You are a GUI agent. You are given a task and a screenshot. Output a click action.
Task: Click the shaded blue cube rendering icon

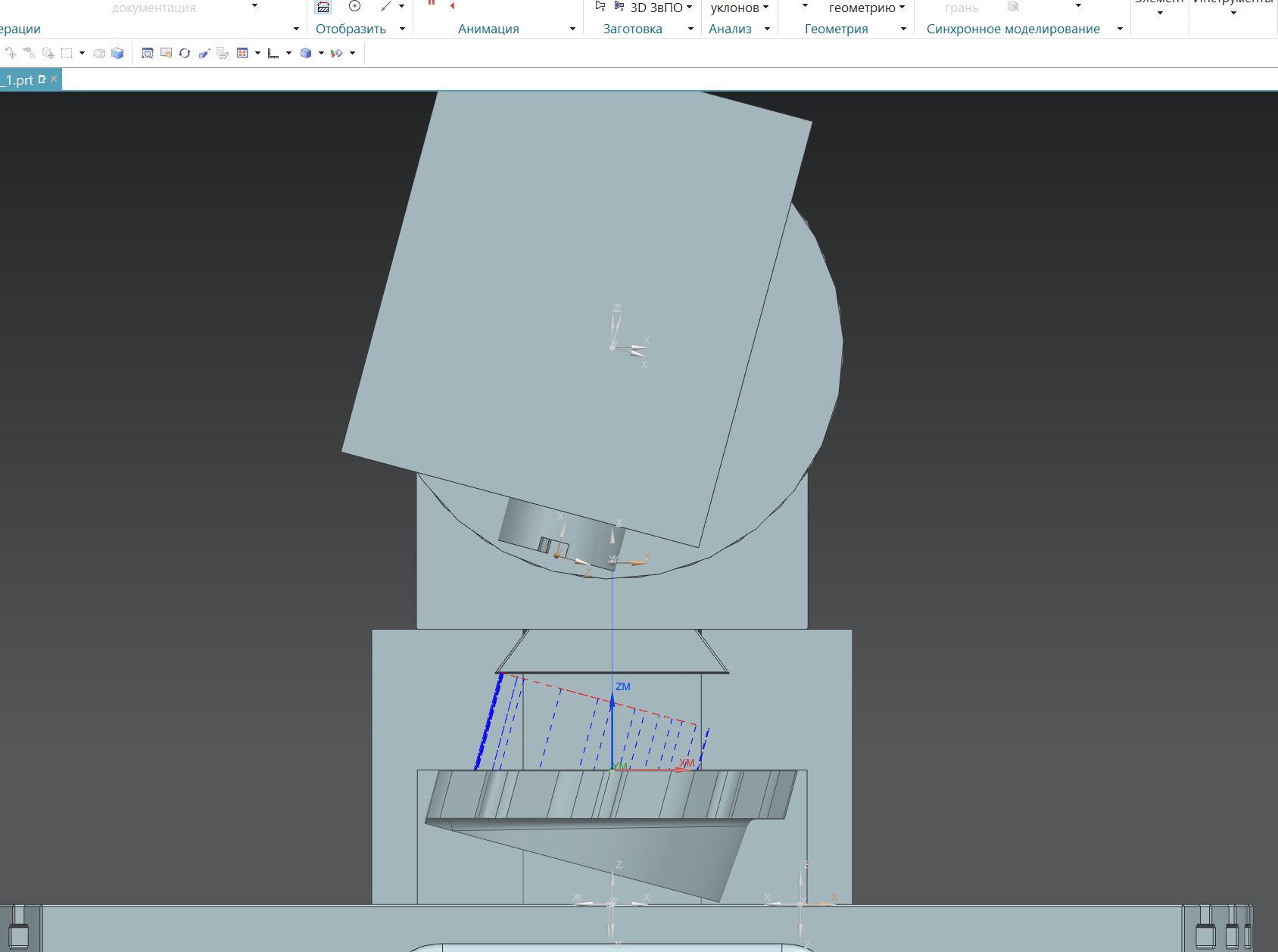(x=306, y=53)
